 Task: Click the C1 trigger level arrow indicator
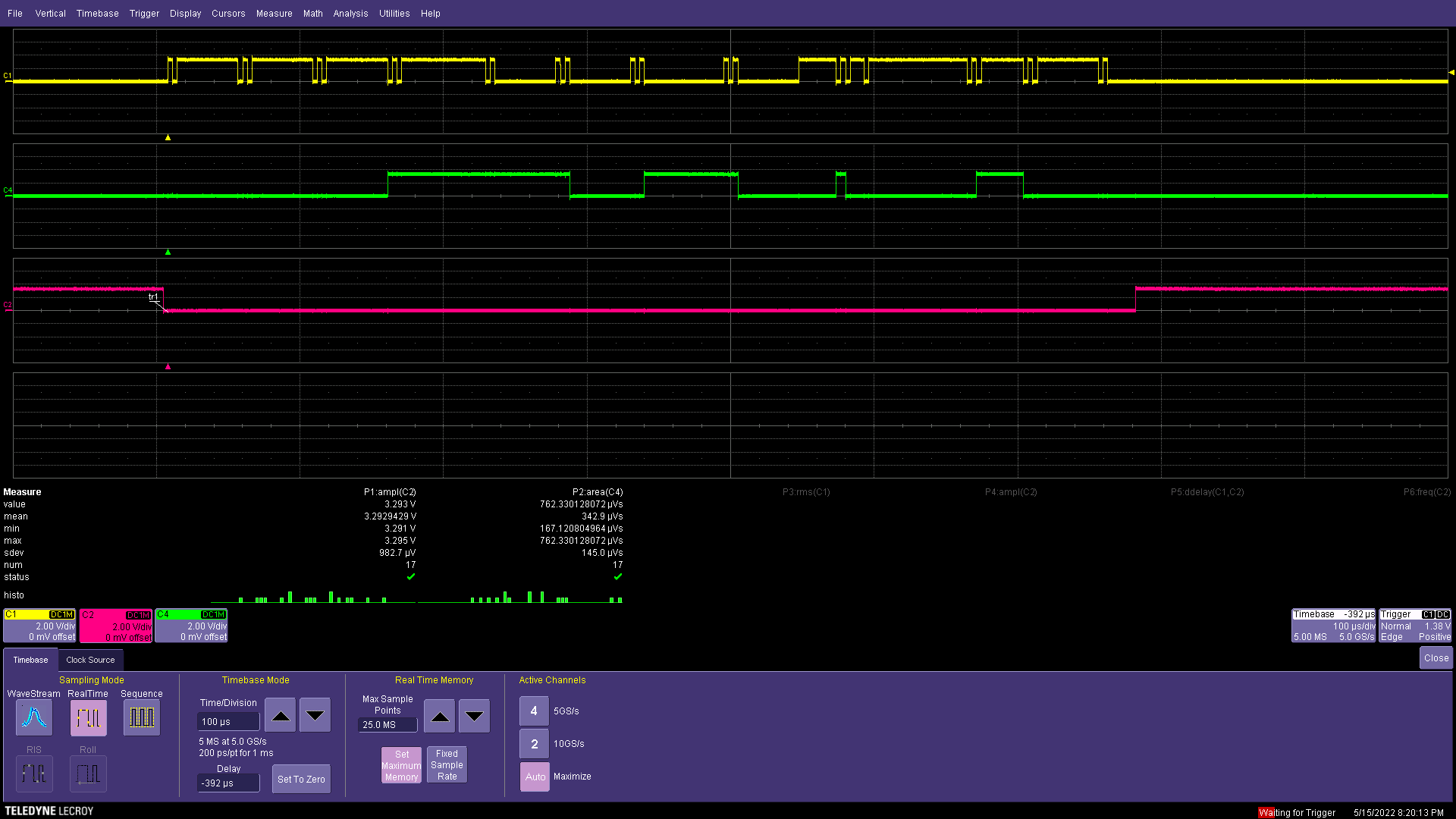[1451, 73]
